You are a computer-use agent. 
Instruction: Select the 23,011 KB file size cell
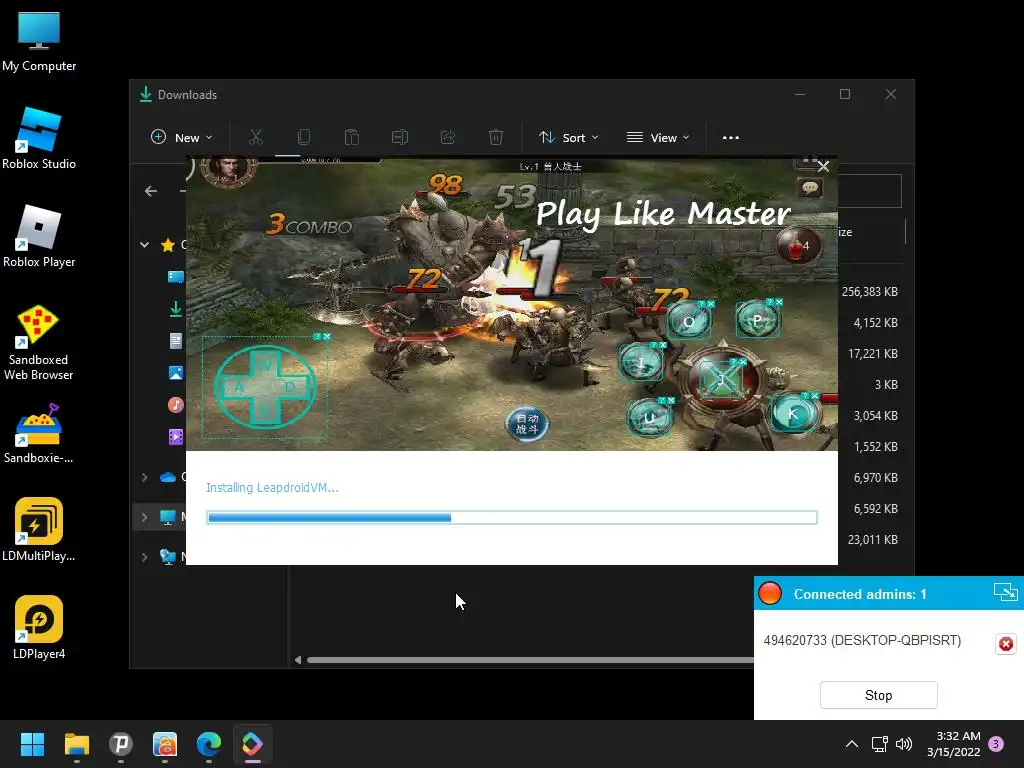tap(872, 539)
